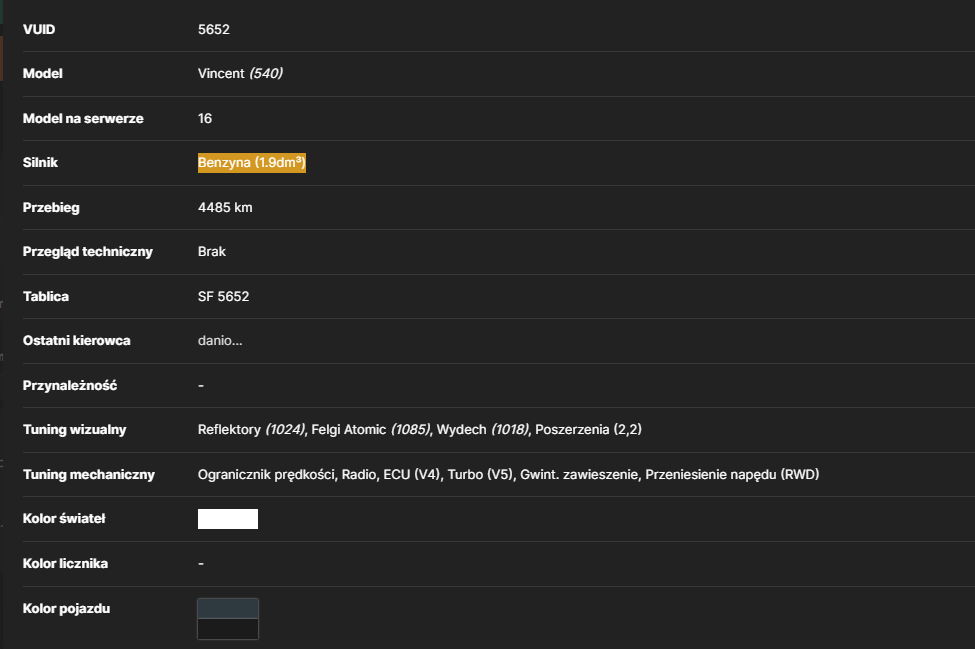Click the Tuning wizualny label
Image resolution: width=975 pixels, height=649 pixels.
point(75,430)
